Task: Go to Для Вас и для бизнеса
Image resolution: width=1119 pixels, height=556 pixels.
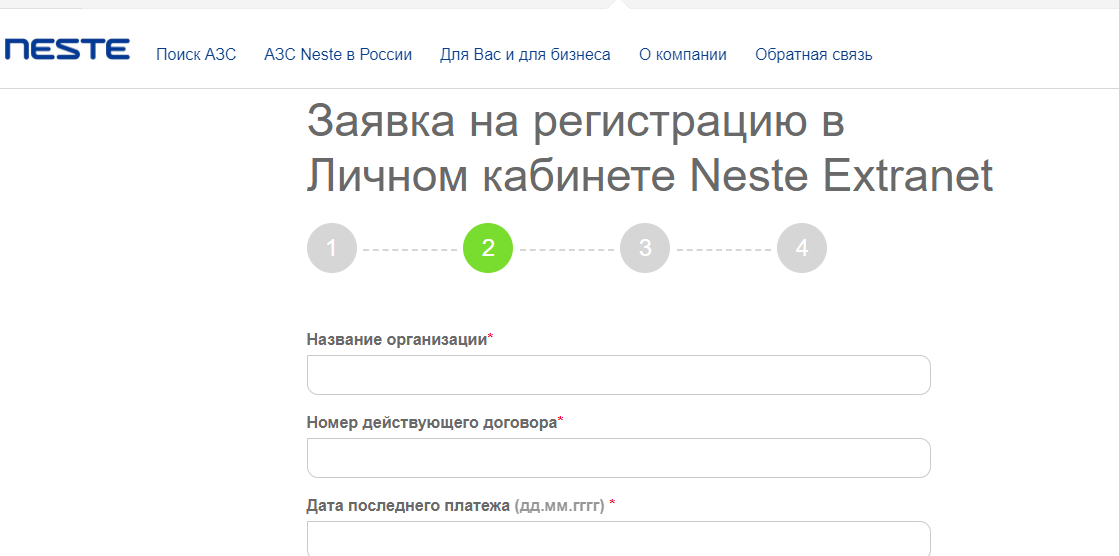Action: pyautogui.click(x=525, y=55)
